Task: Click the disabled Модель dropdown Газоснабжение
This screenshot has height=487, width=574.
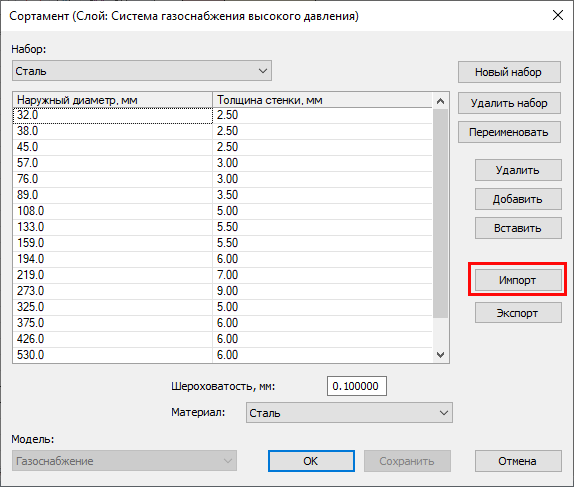Action: [x=124, y=461]
